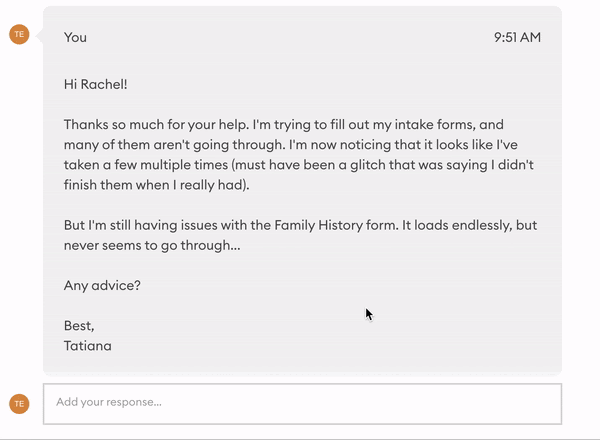Click the word 'noticing' in the message
Image resolution: width=600 pixels, height=440 pixels.
[365, 145]
